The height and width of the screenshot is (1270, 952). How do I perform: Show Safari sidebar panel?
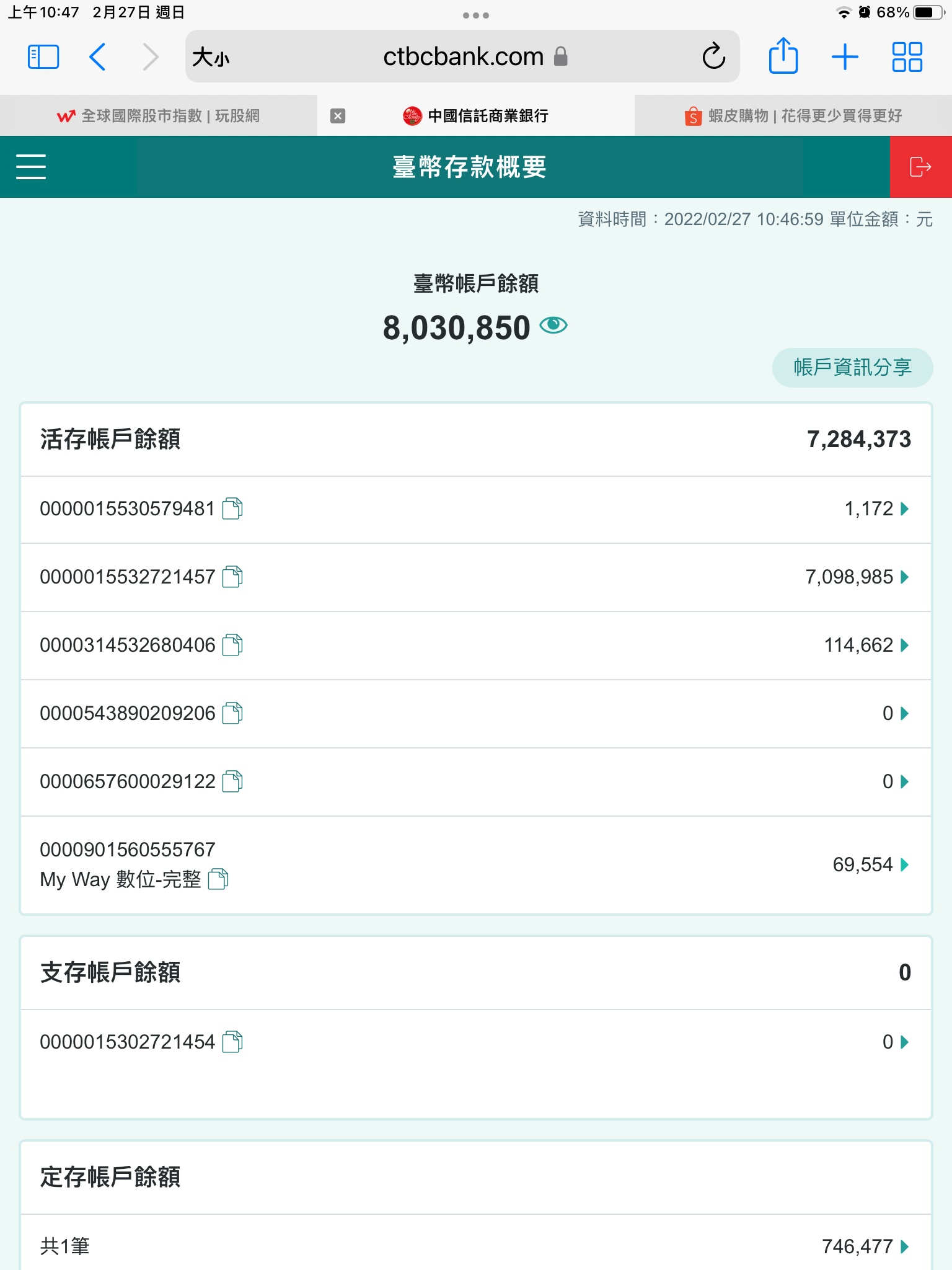pos(43,57)
